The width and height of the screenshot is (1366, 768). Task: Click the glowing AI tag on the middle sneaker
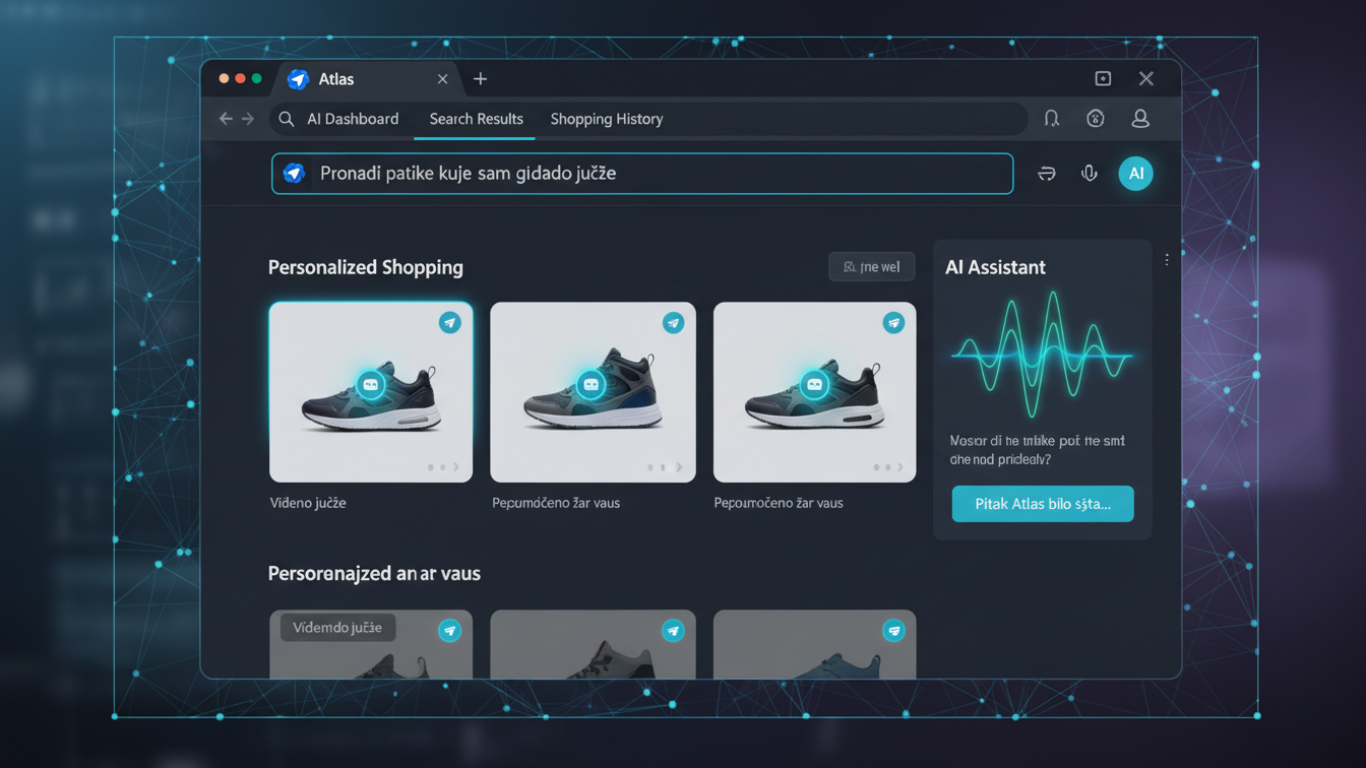pyautogui.click(x=590, y=383)
